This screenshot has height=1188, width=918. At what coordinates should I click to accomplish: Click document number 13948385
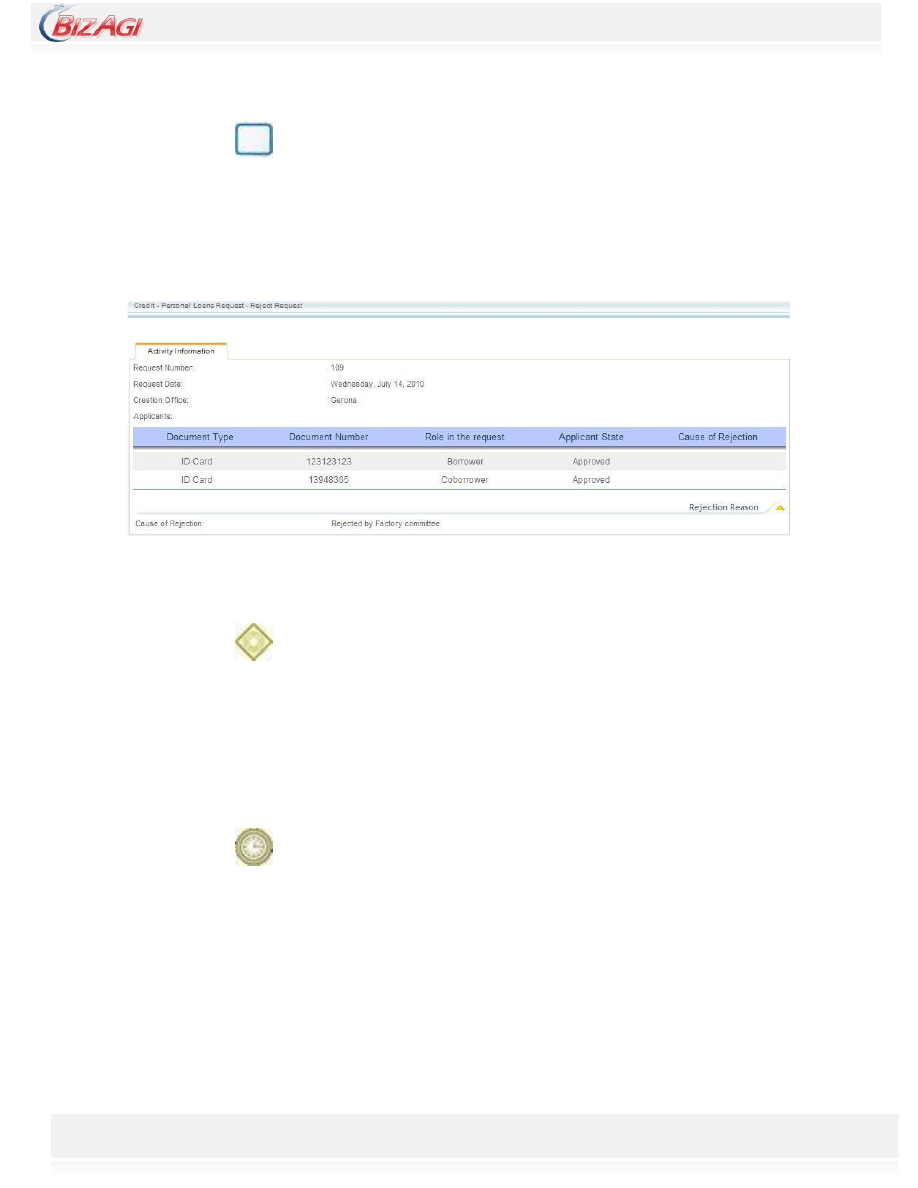tap(328, 480)
